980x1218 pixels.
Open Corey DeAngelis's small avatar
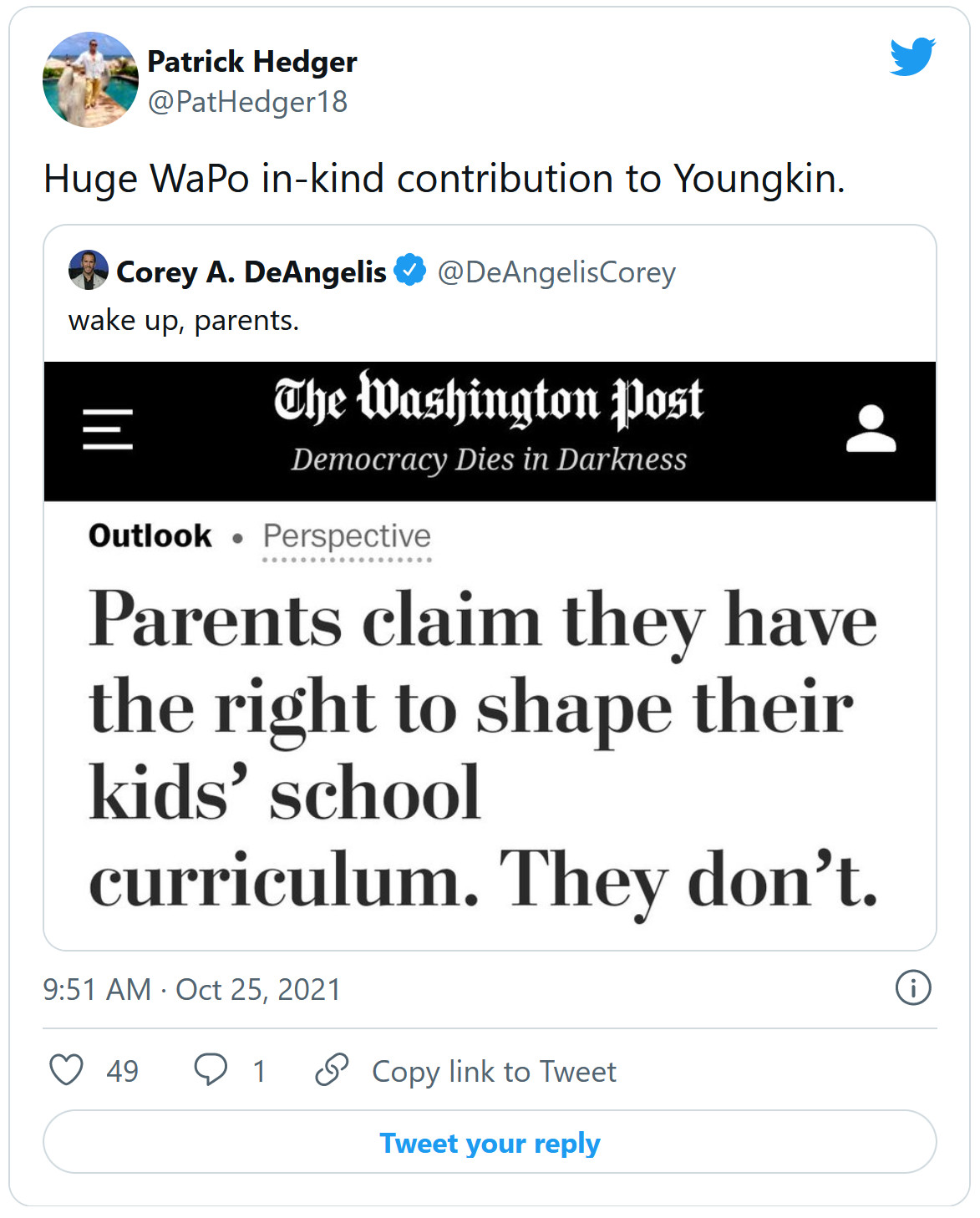pyautogui.click(x=88, y=271)
